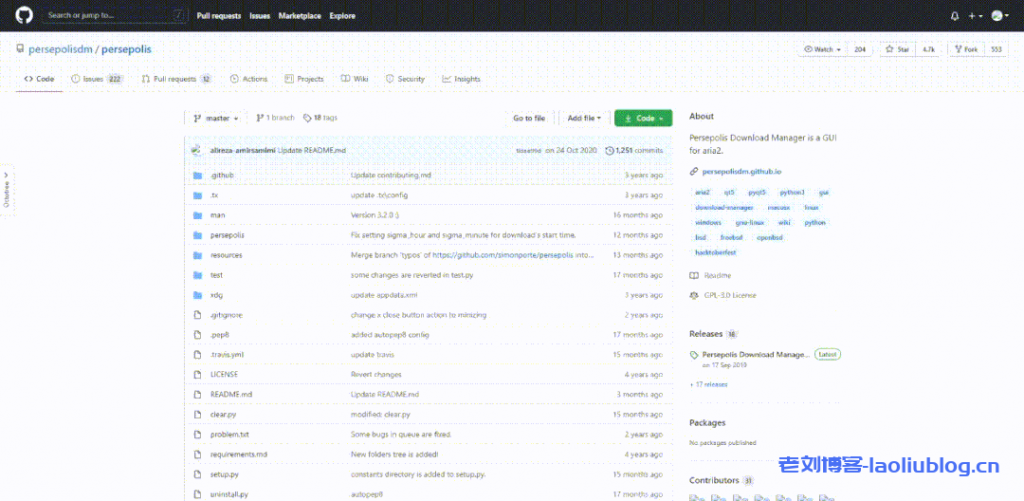This screenshot has height=501, width=1024.
Task: Click the GitHub Octocat logo
Action: pyautogui.click(x=24, y=15)
